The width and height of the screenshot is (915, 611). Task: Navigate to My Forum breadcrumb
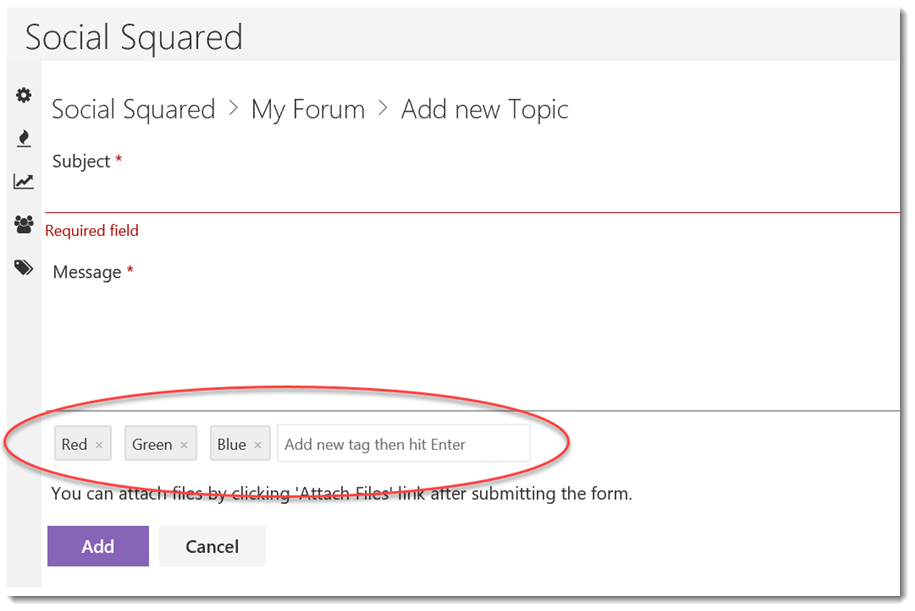pyautogui.click(x=308, y=110)
